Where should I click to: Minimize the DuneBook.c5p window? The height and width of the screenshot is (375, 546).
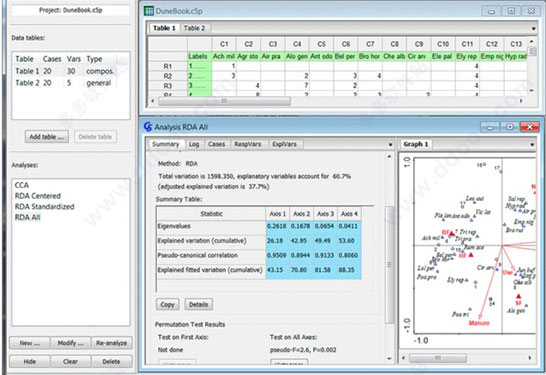tap(491, 11)
